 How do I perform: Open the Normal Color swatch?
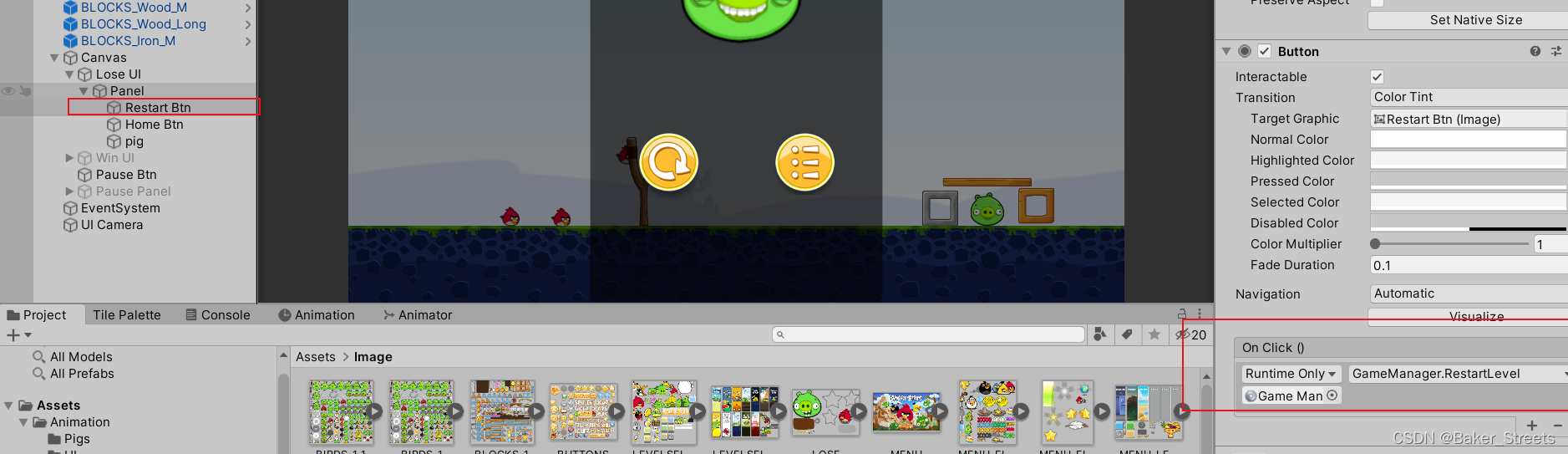[x=1469, y=139]
